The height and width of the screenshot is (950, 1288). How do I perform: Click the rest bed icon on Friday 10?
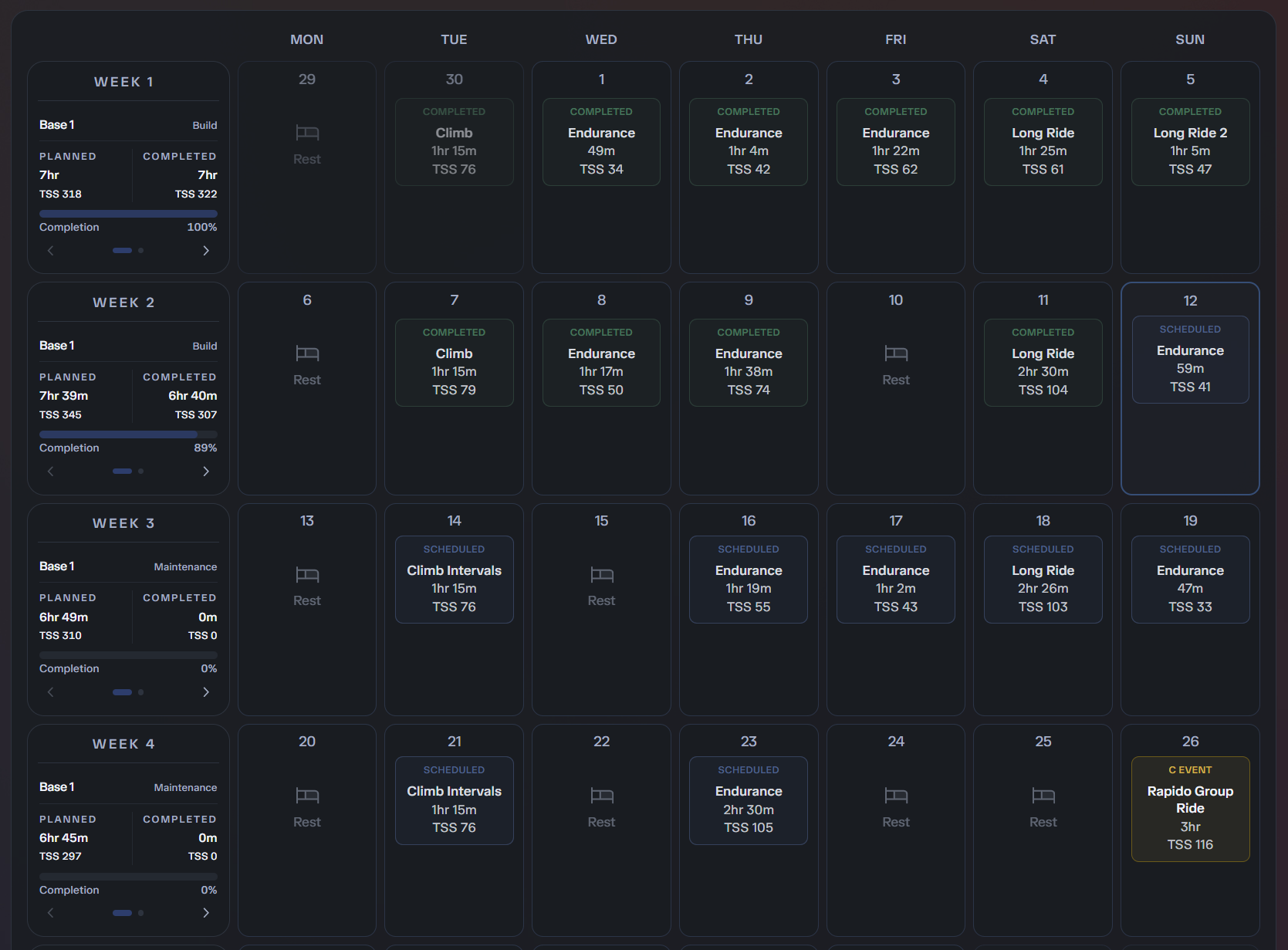[x=896, y=353]
